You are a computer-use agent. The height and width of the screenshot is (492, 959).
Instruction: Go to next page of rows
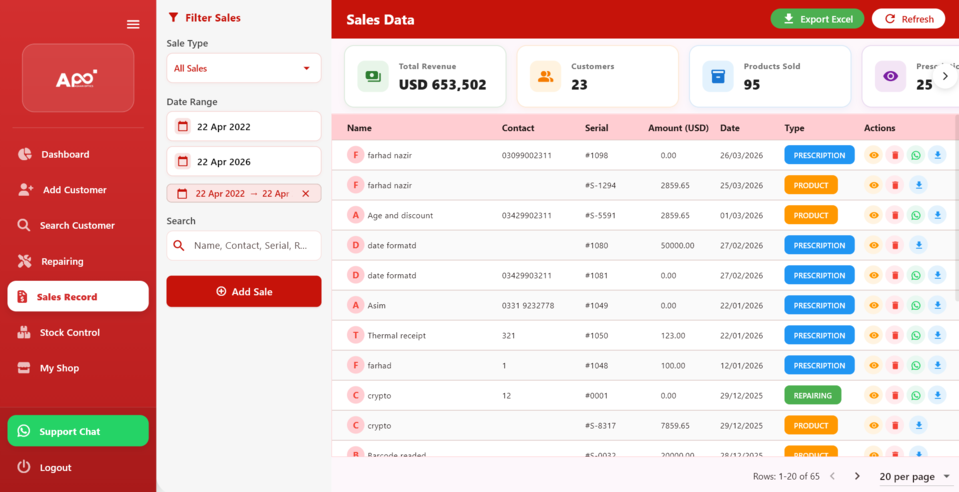[857, 476]
